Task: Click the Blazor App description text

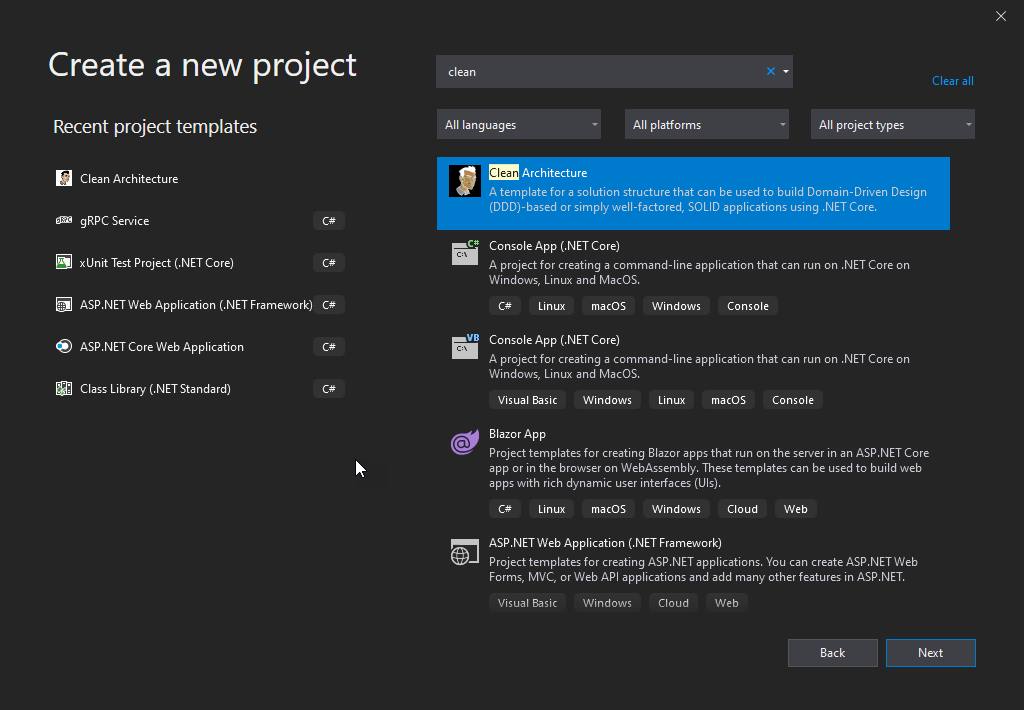Action: tap(709, 468)
